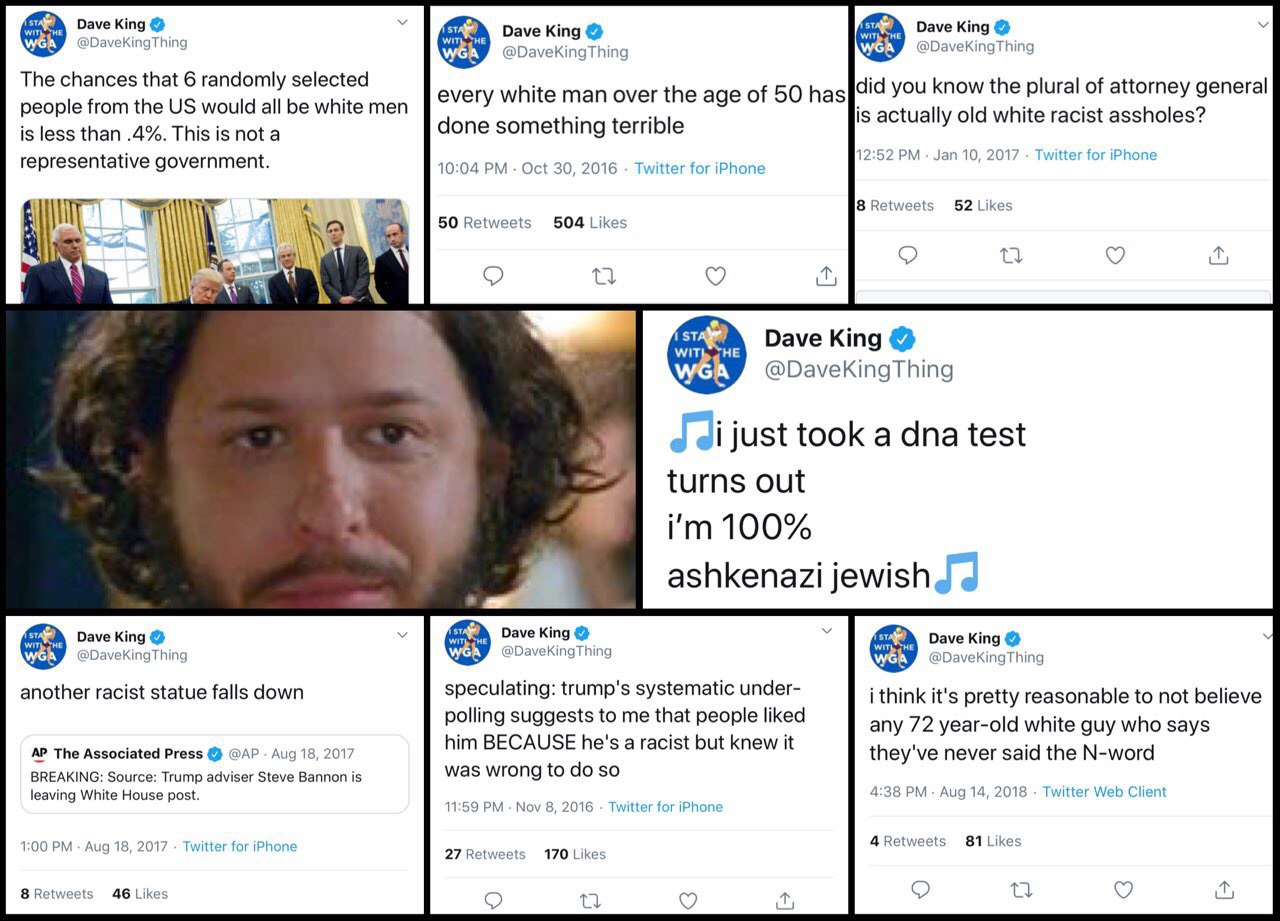Screen dimensions: 1280x921
Task: Reply to the 'every white man over 50' tweet
Action: [493, 276]
